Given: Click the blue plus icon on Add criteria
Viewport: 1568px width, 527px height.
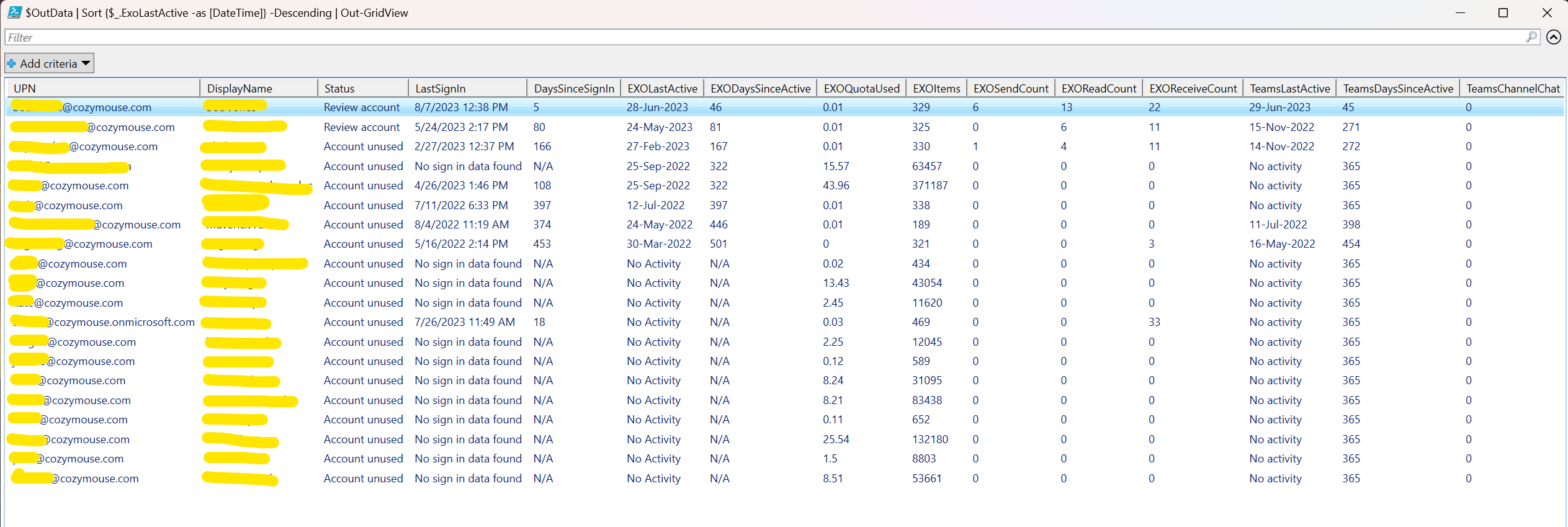Looking at the screenshot, I should click(x=11, y=63).
